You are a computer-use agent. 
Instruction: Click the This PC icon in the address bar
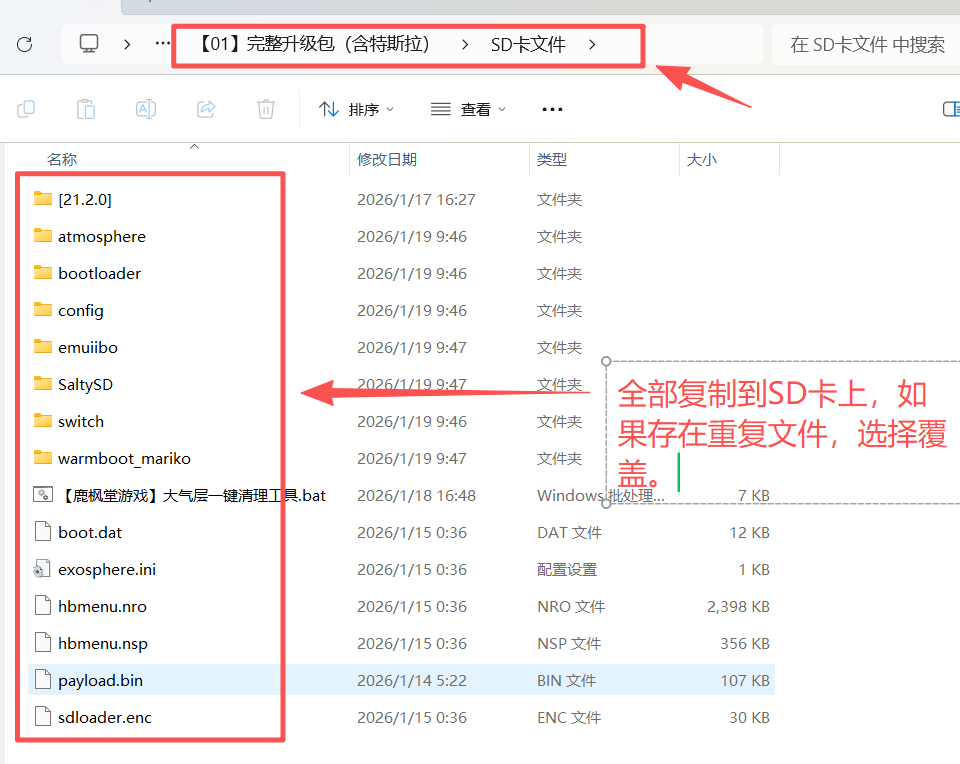pos(89,44)
